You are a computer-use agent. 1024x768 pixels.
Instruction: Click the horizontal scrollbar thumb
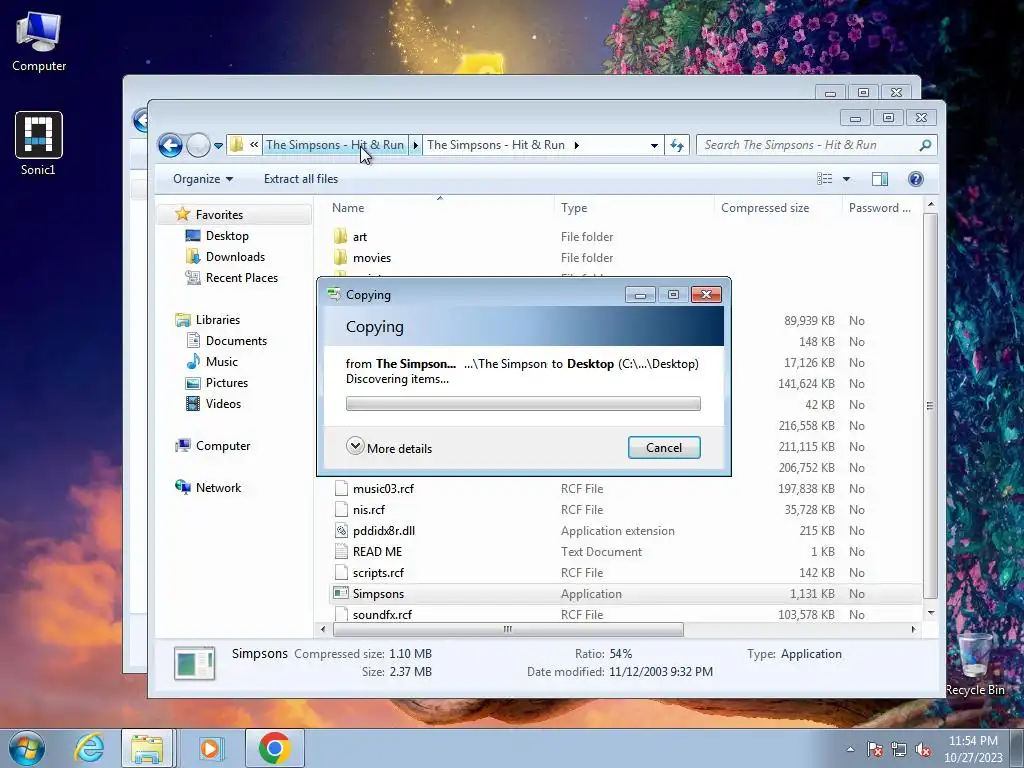click(508, 630)
